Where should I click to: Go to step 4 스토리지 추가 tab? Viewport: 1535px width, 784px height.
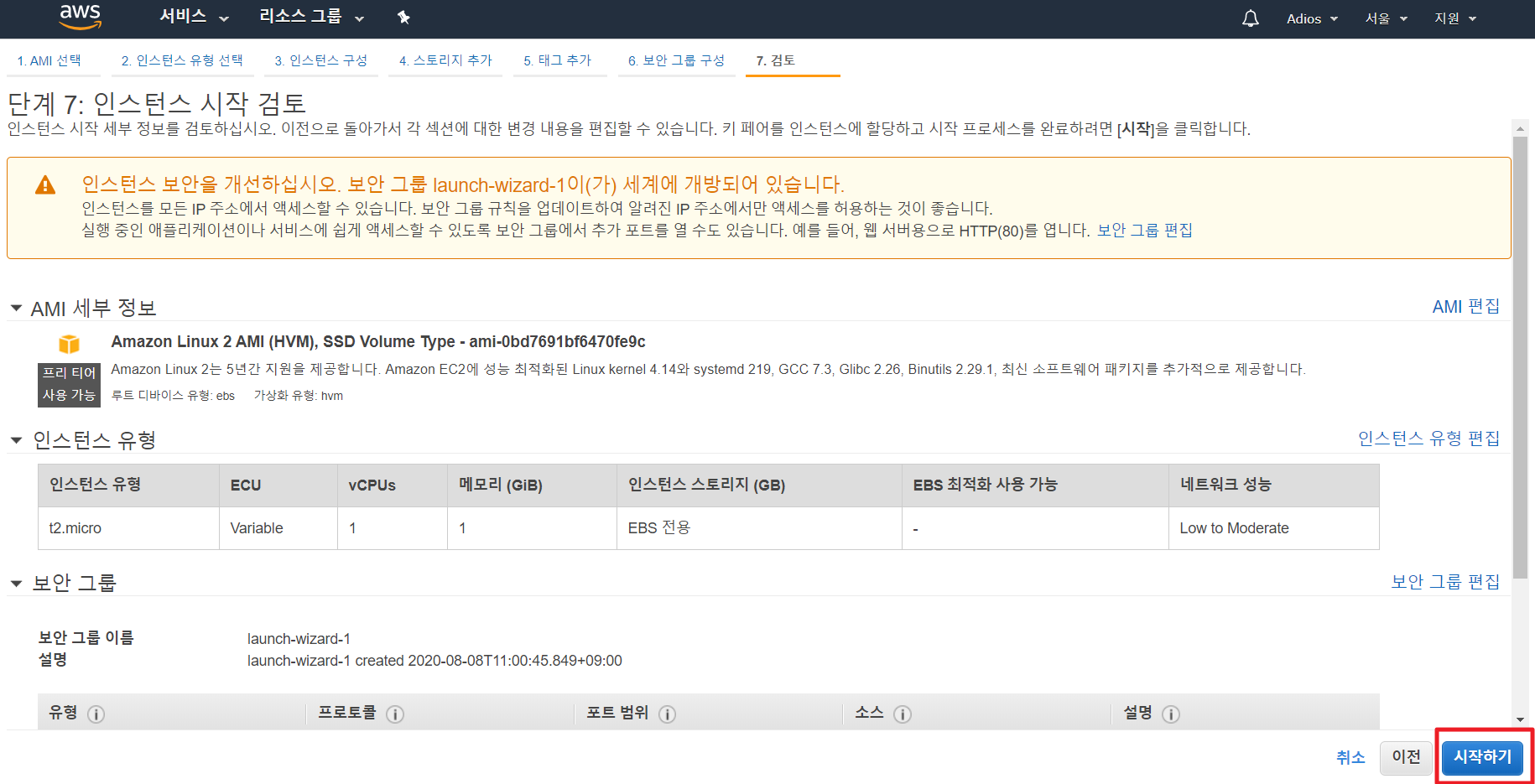[445, 60]
